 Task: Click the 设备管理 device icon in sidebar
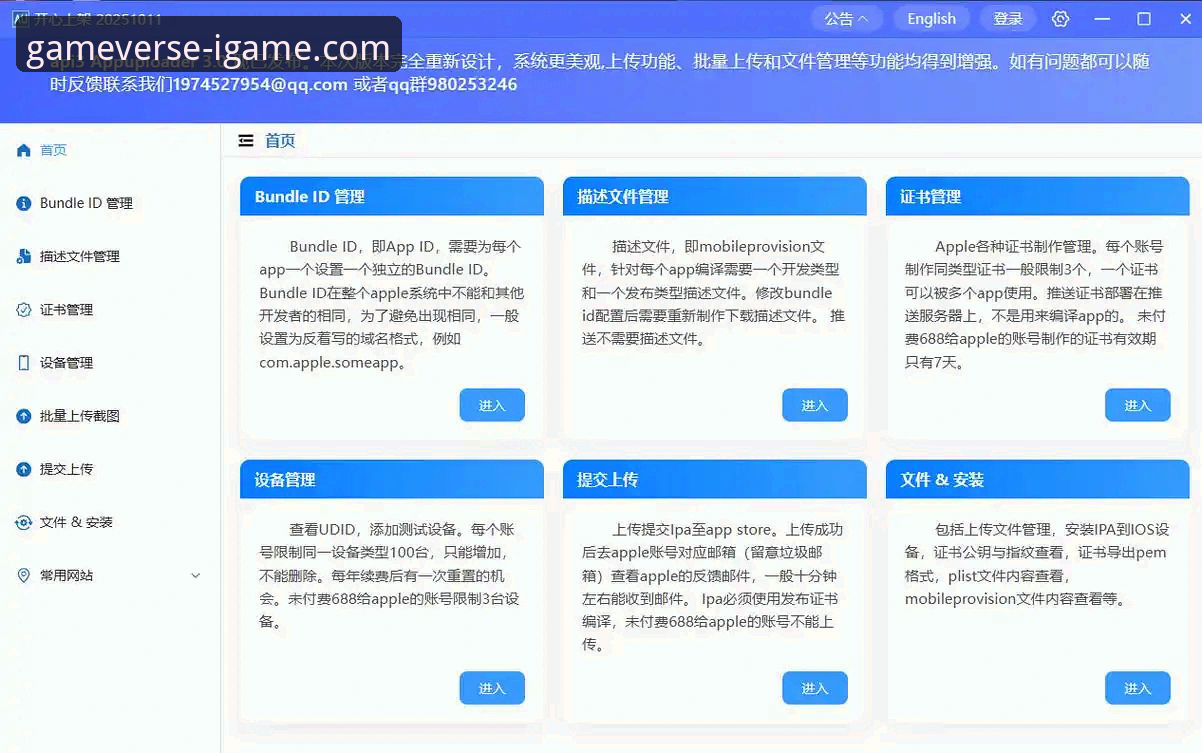(24, 363)
